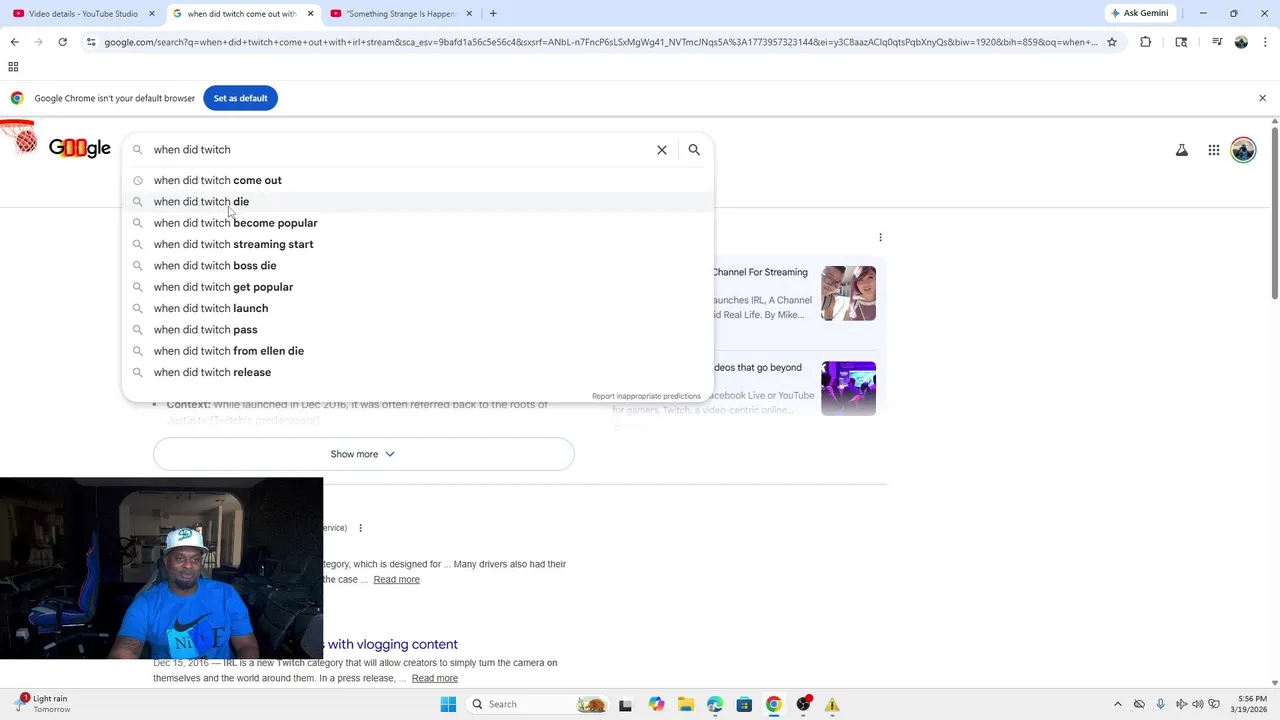Bookmark this tab with the star
1280x720 pixels.
coord(1111,42)
